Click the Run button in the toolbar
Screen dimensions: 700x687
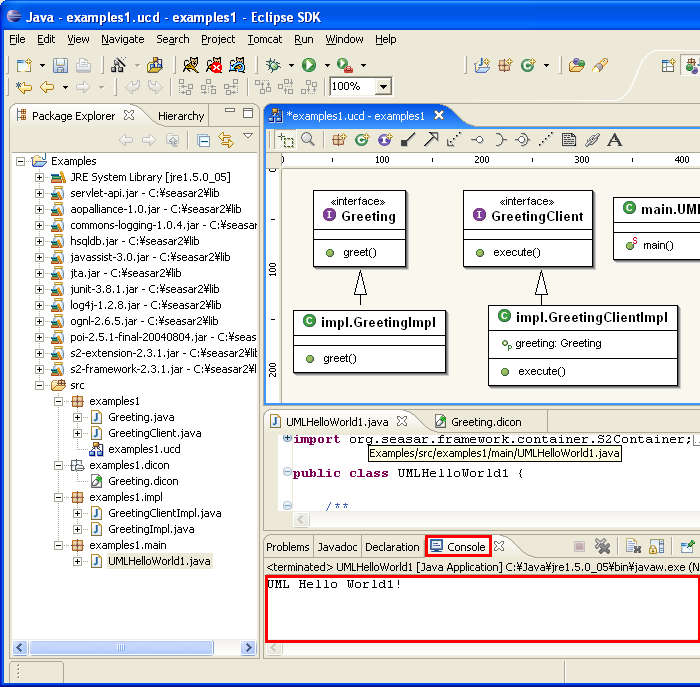309,65
